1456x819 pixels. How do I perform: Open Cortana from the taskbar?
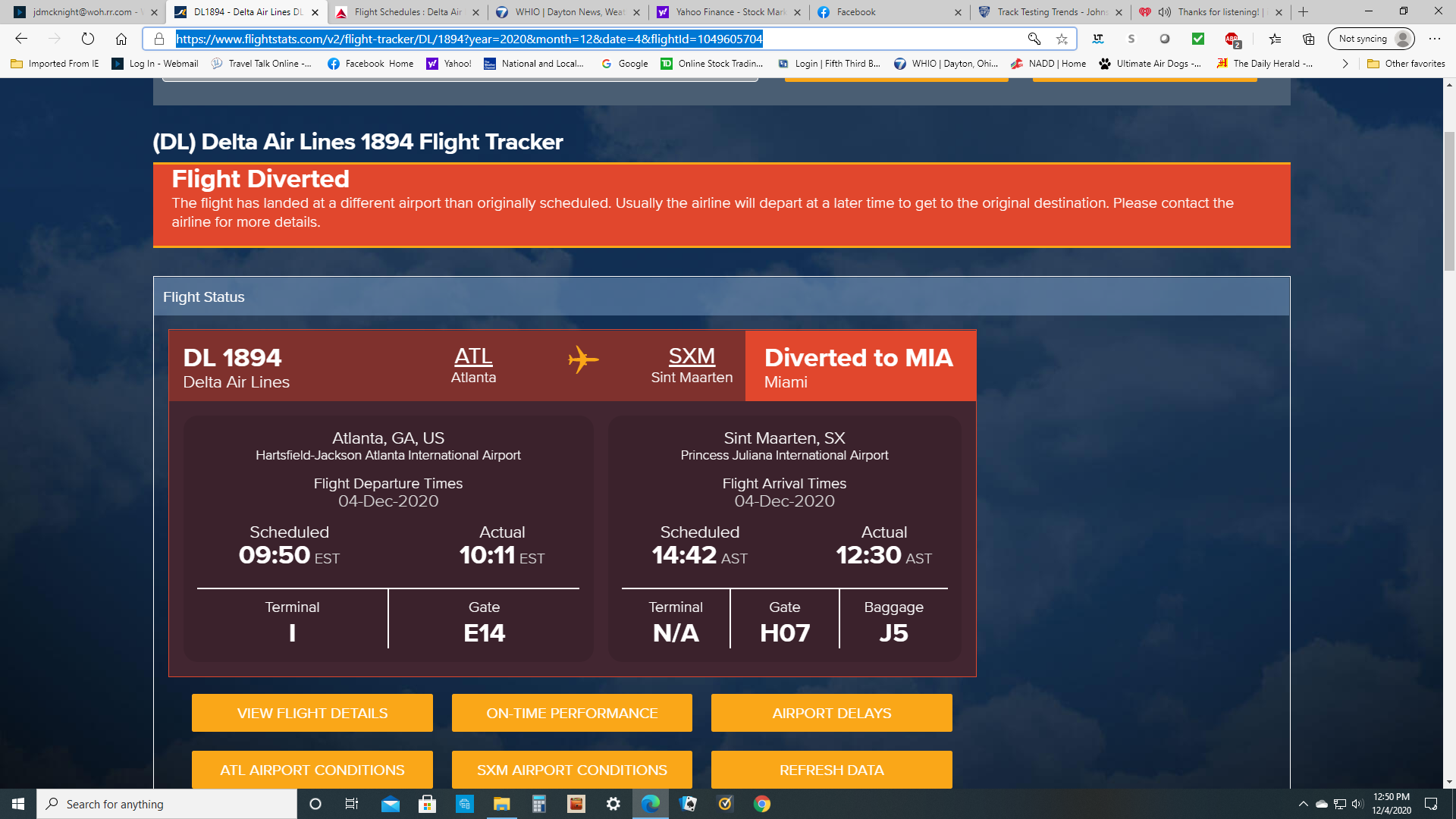click(315, 804)
